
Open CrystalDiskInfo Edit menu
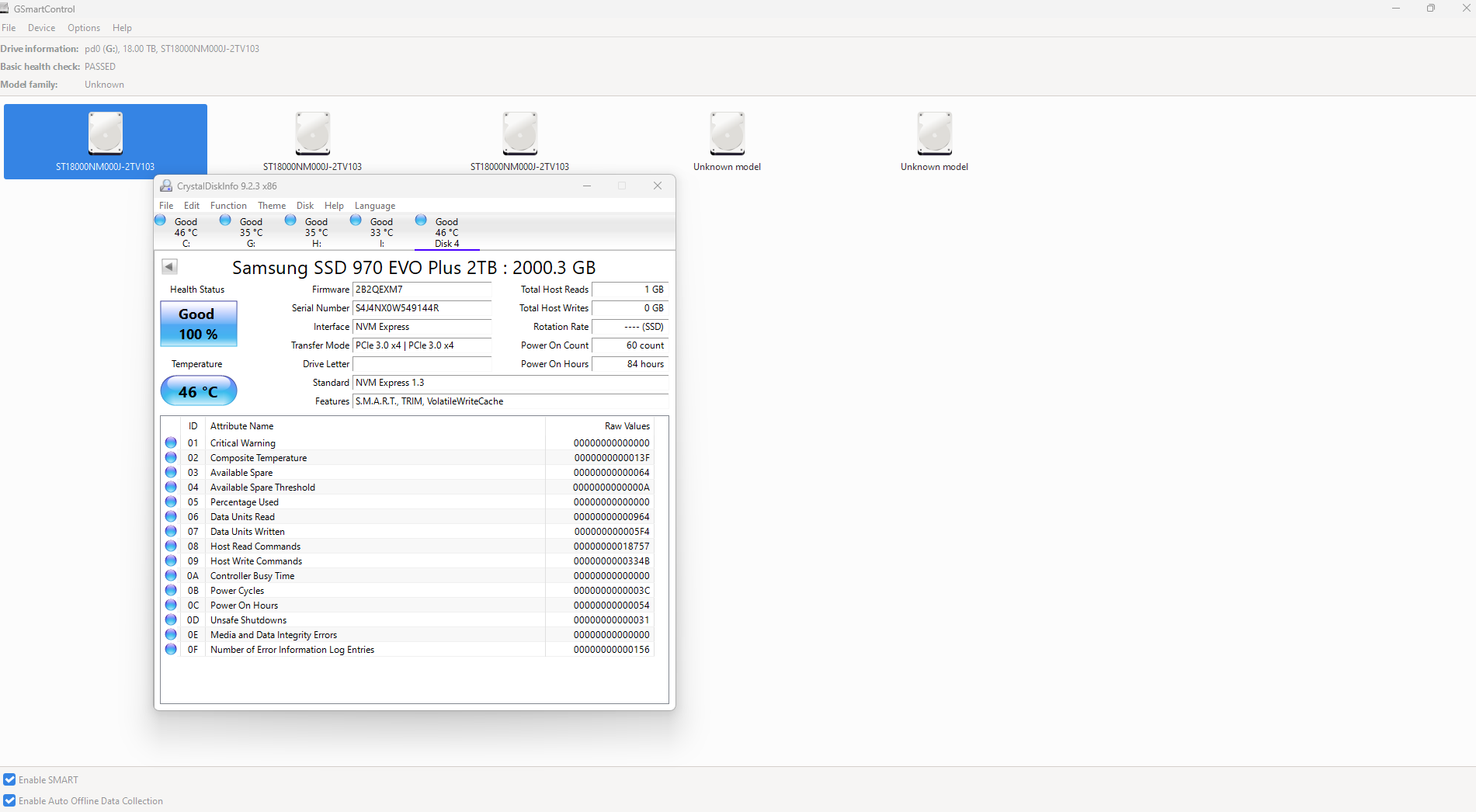click(x=192, y=206)
